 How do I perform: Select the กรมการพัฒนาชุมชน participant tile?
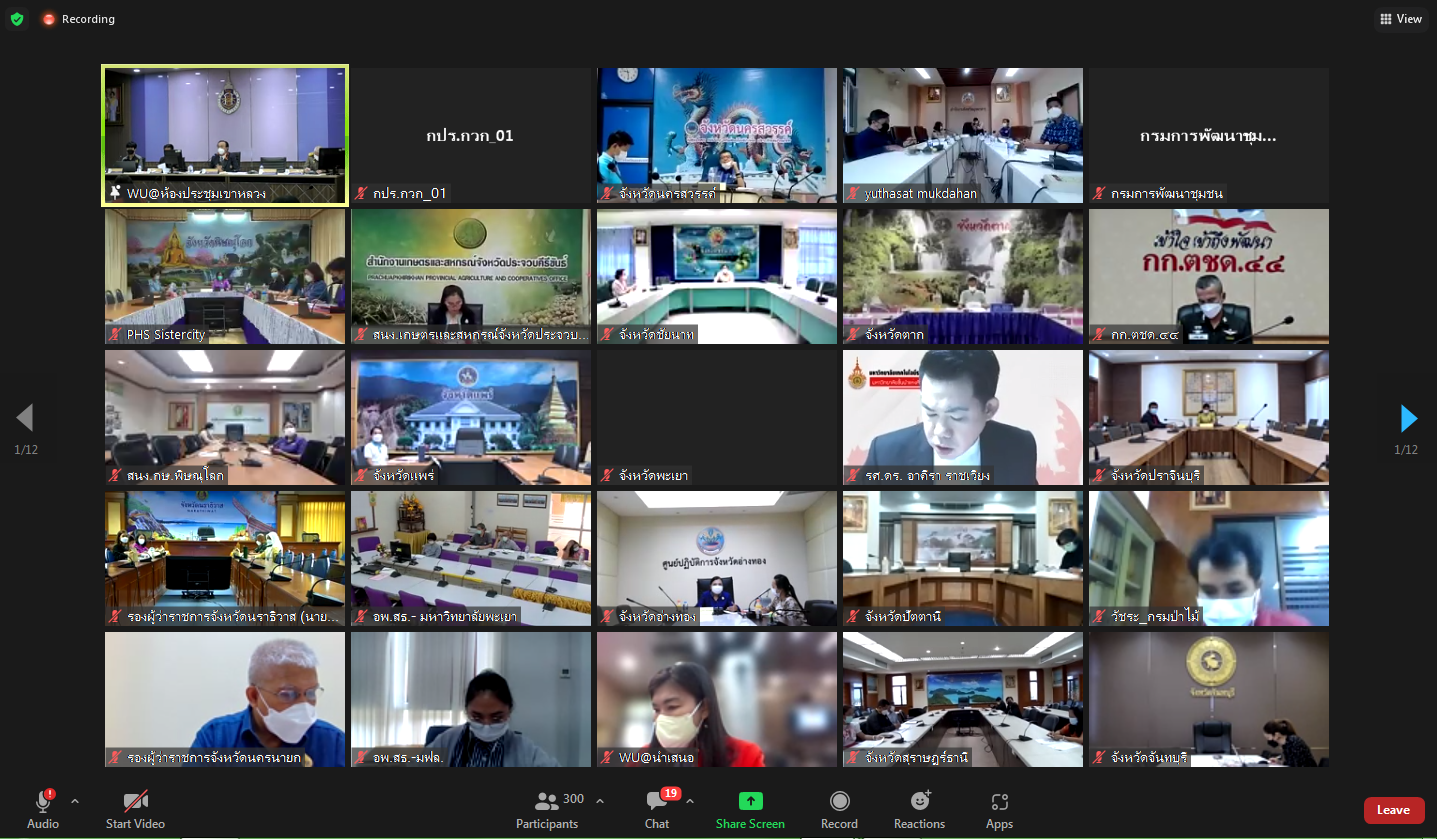[x=1209, y=135]
